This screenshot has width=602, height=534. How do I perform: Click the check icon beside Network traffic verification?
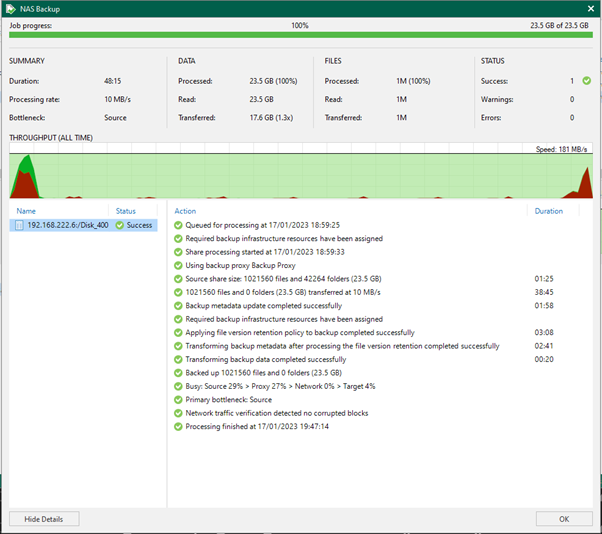178,413
